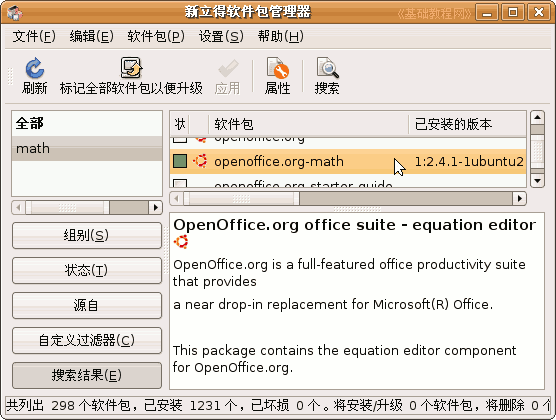The width and height of the screenshot is (556, 420).
Task: Click package list scrollbar down arrow
Action: point(538,181)
